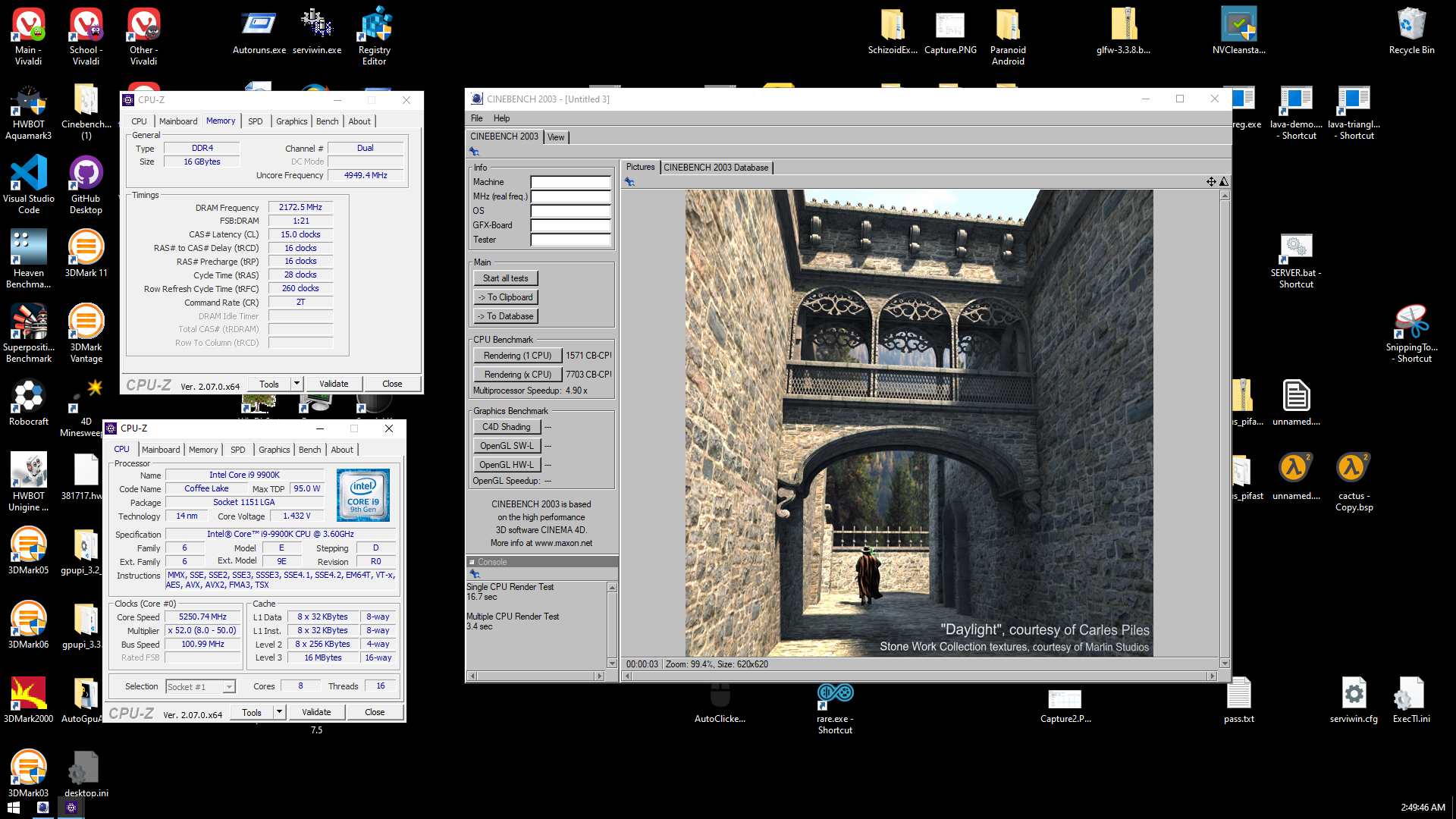Open the cactus - Copy.bsp file
The image size is (1456, 819).
click(1354, 482)
